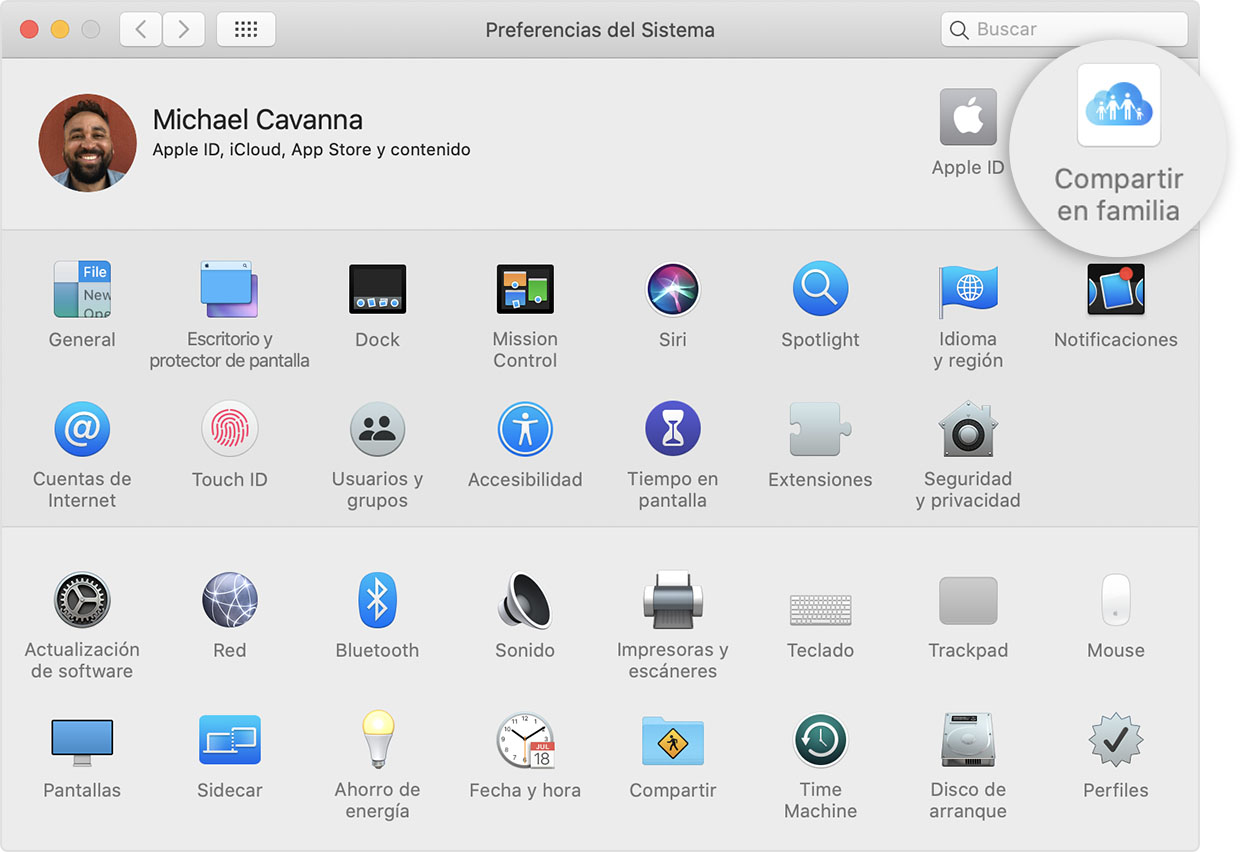This screenshot has height=852, width=1240.
Task: Open Siri settings
Action: pos(672,289)
